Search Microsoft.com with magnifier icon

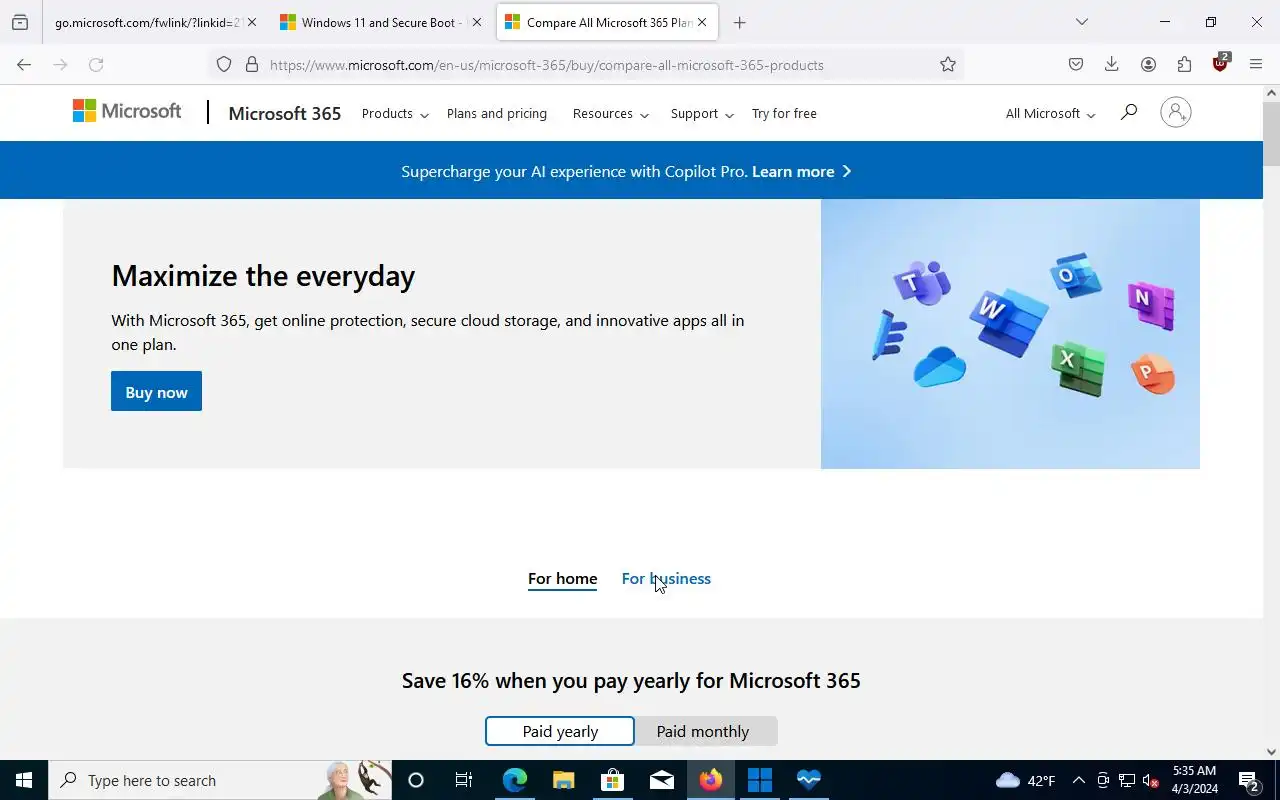[x=1129, y=112]
